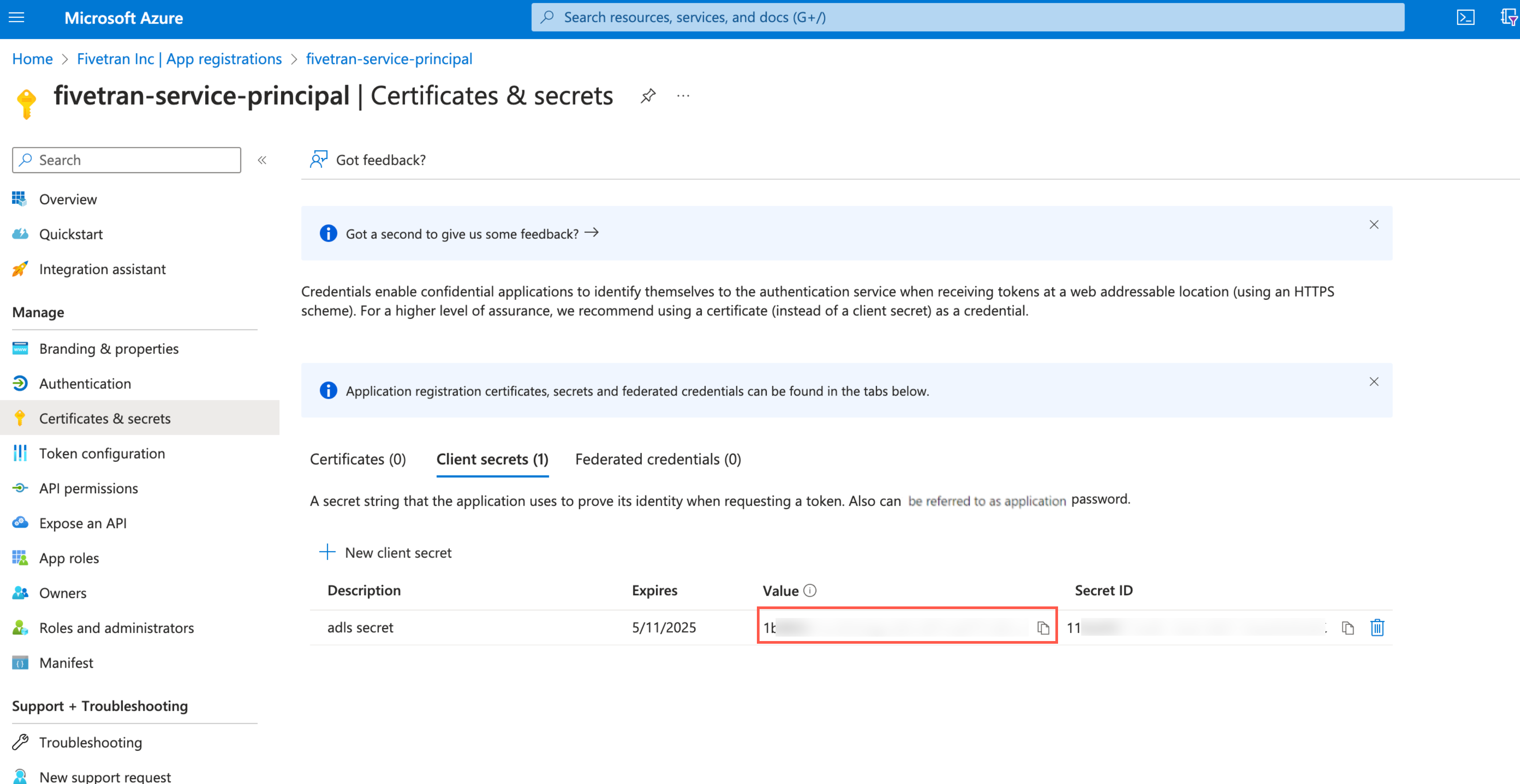This screenshot has width=1520, height=784.
Task: Open Integration assistant
Action: tap(102, 269)
